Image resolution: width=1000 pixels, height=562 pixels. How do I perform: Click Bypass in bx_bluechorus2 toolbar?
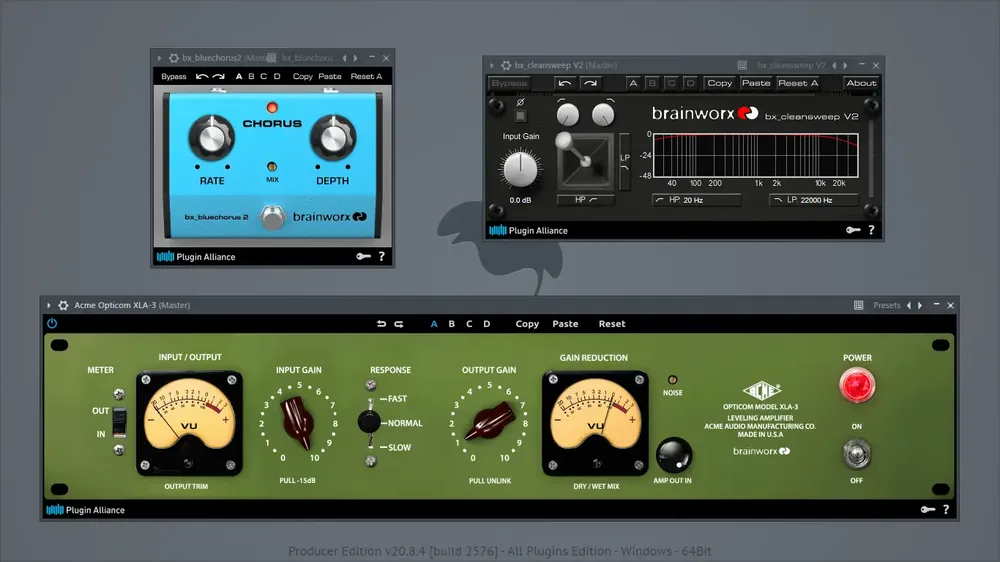173,77
